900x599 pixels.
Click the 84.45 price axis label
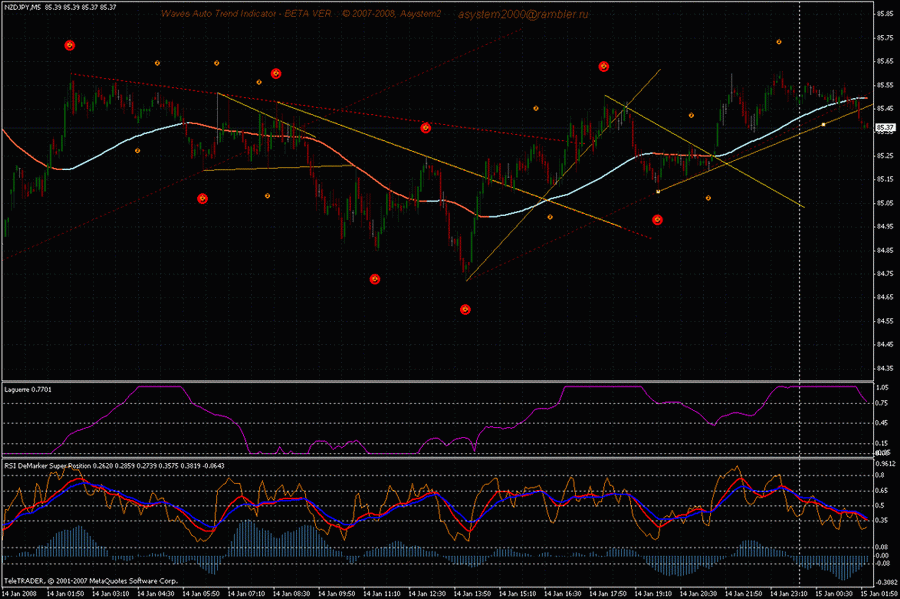coord(884,345)
